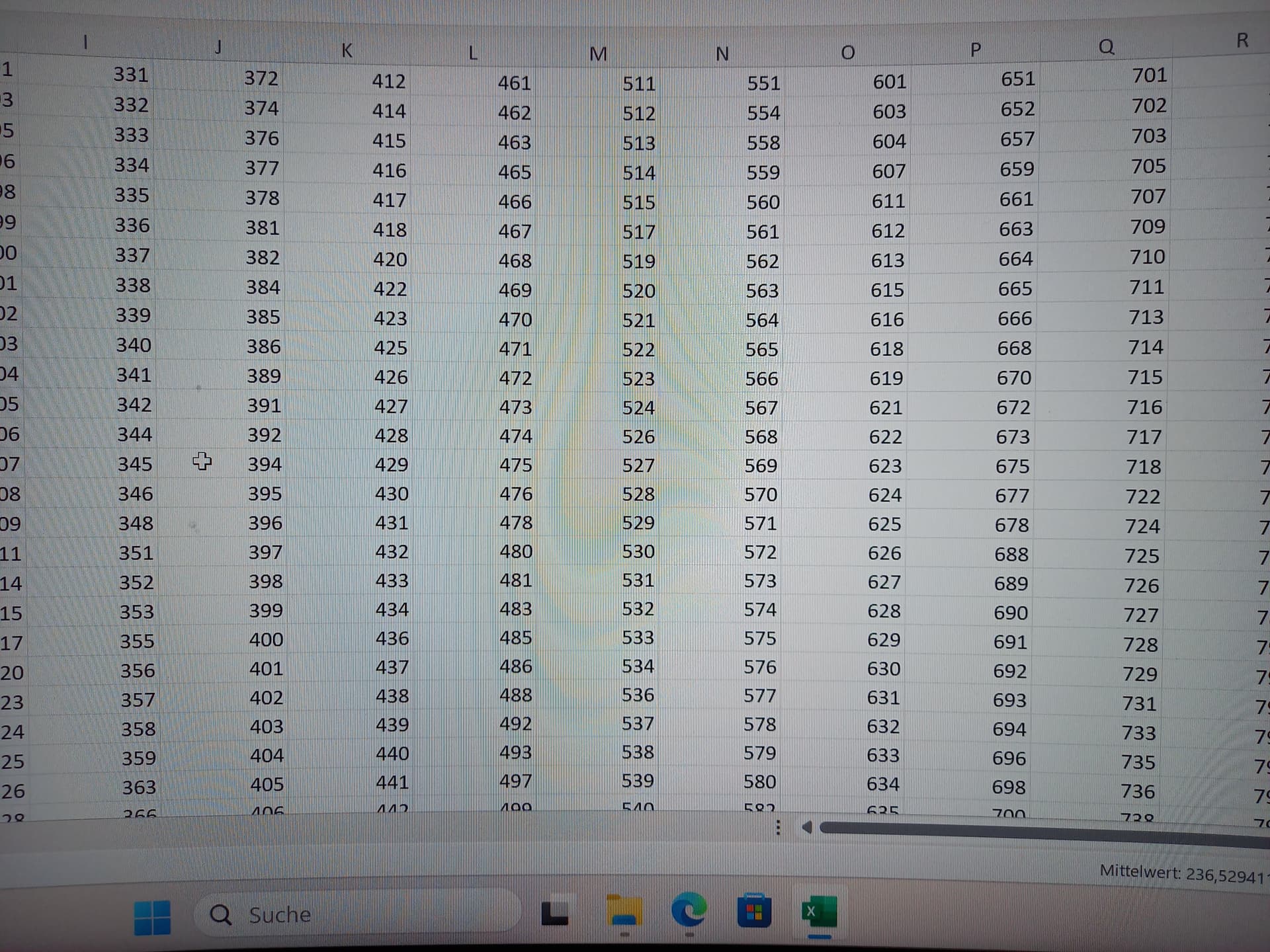Select column P header
Viewport: 1270px width, 952px height.
point(975,50)
